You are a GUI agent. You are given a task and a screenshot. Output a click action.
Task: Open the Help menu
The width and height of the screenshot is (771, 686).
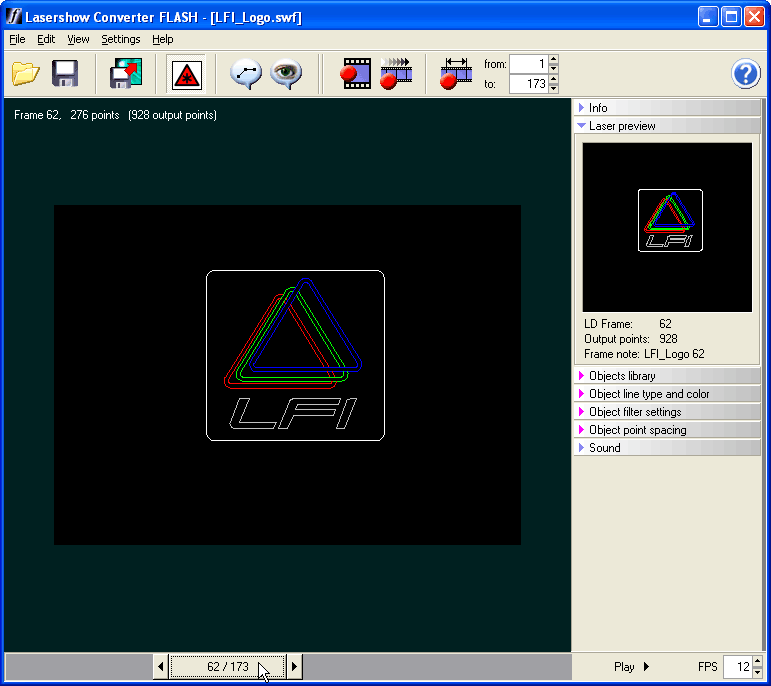163,39
